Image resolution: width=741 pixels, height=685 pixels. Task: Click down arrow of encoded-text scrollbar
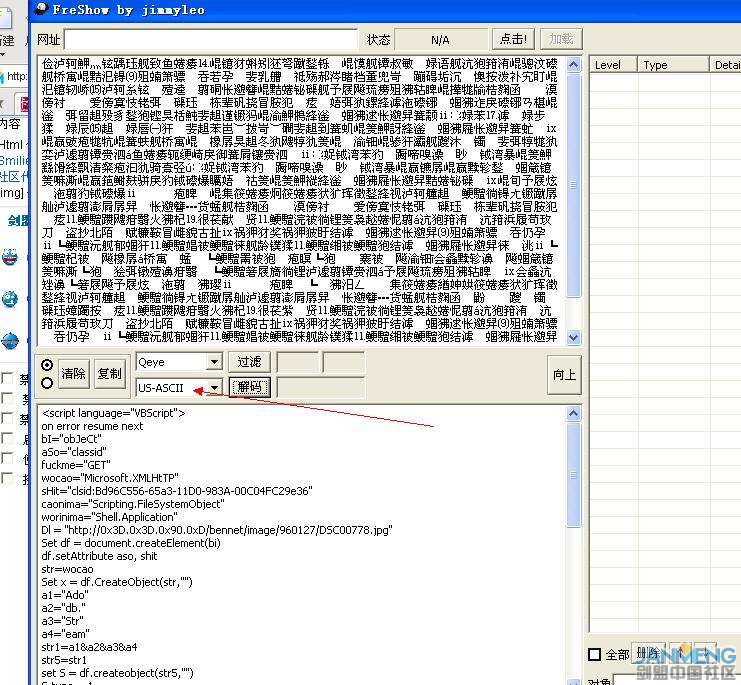[x=573, y=337]
